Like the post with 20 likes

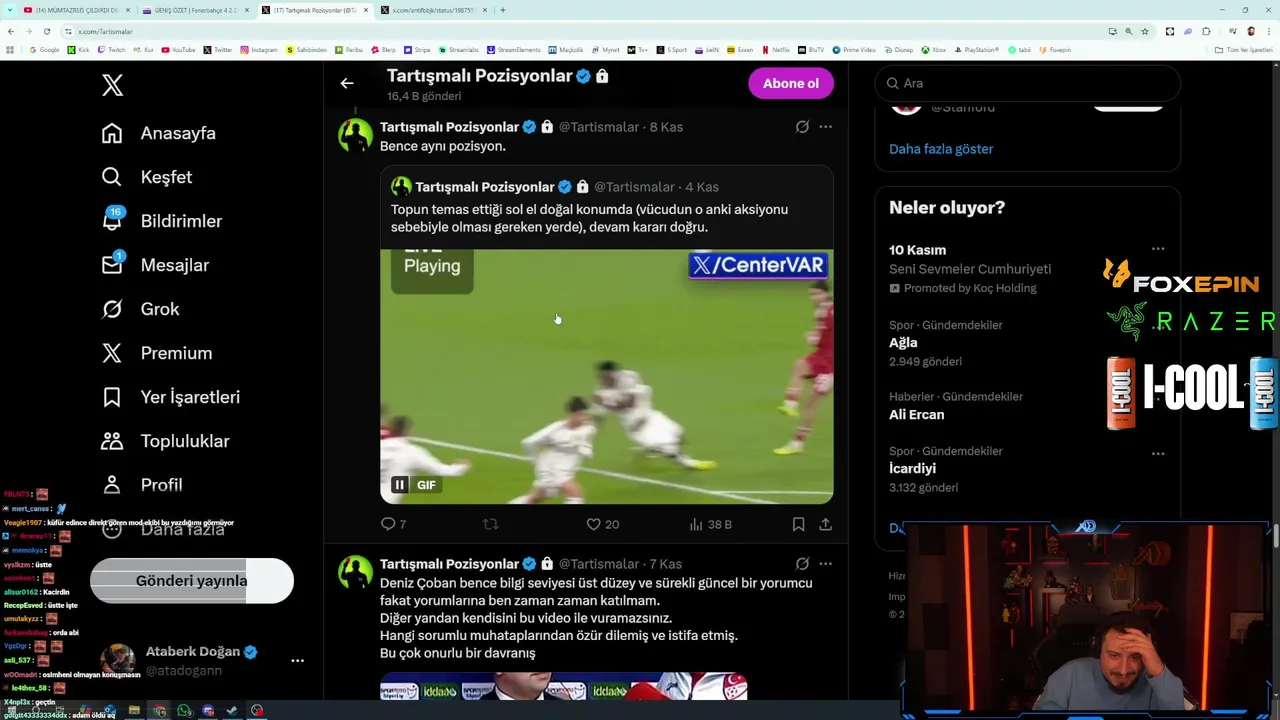click(x=593, y=524)
